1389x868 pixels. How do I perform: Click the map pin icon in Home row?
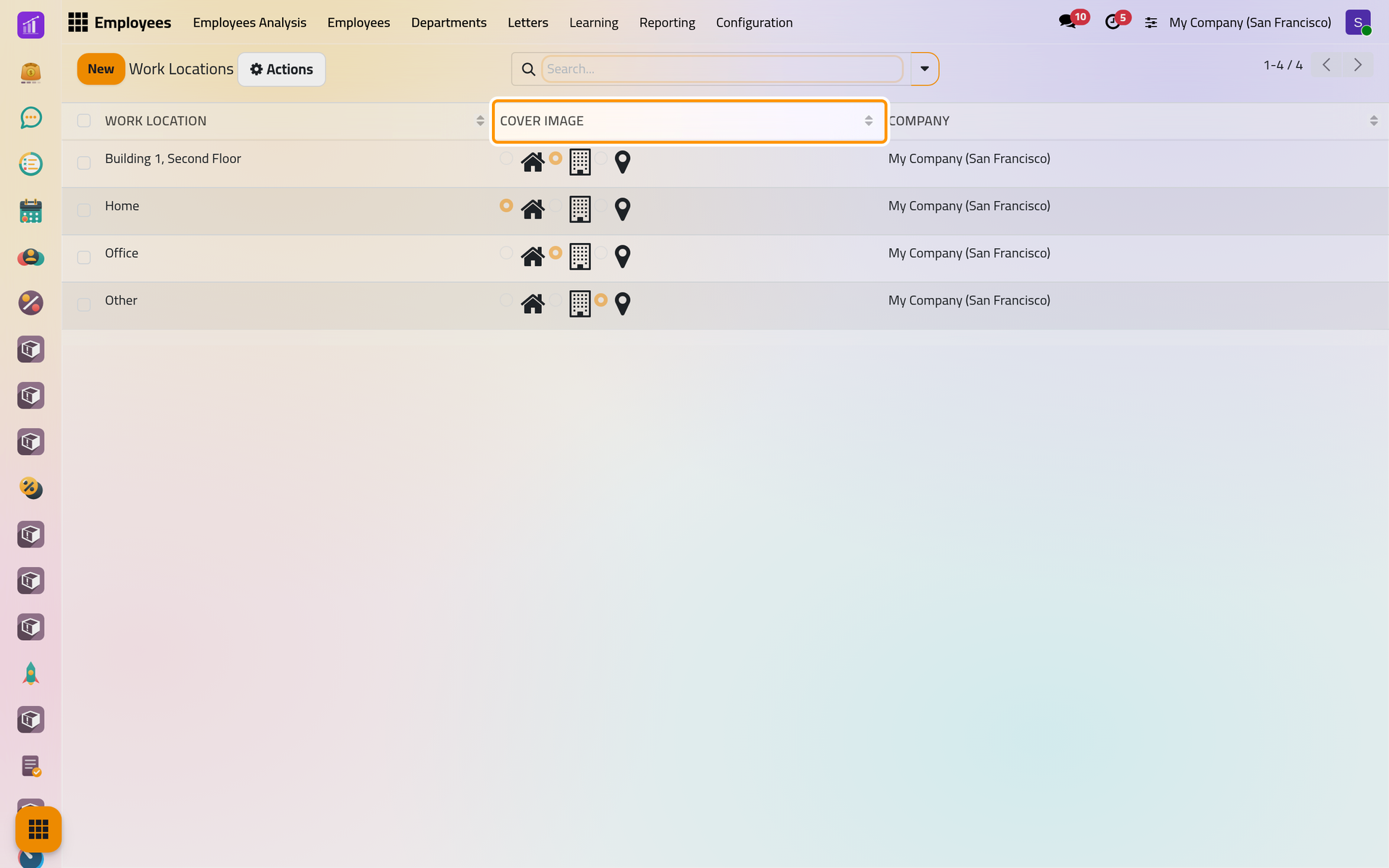622,209
